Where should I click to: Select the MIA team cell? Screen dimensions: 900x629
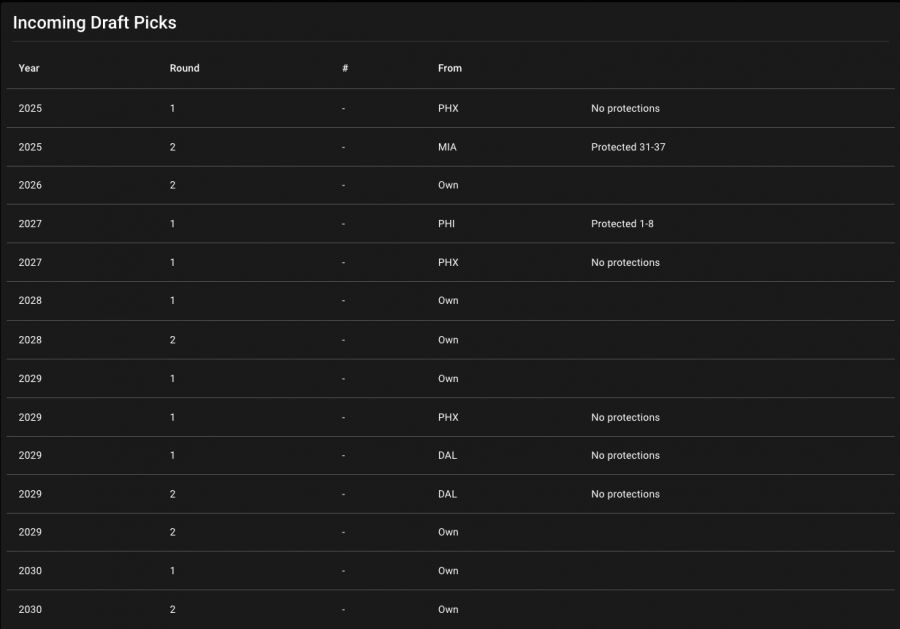pyautogui.click(x=447, y=147)
